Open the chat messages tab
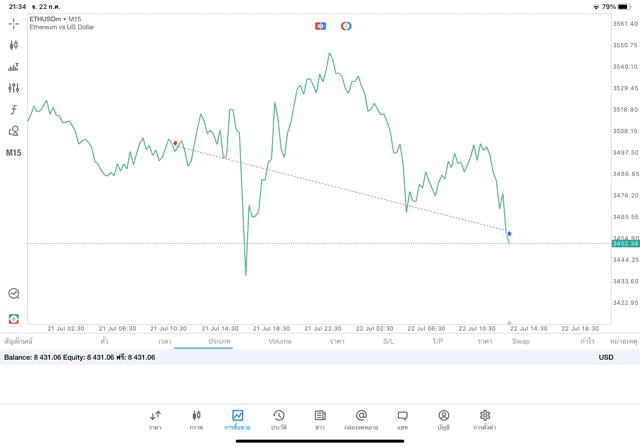This screenshot has height=447, width=640. [x=402, y=418]
